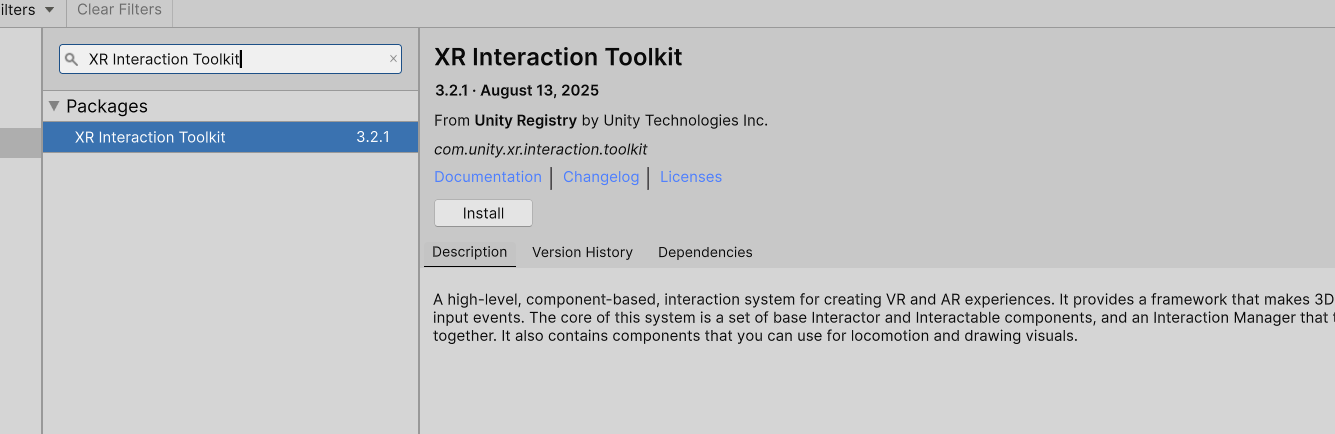The height and width of the screenshot is (434, 1335).
Task: Click the 3.2.1 · August 13, 2025 version line
Action: point(517,90)
